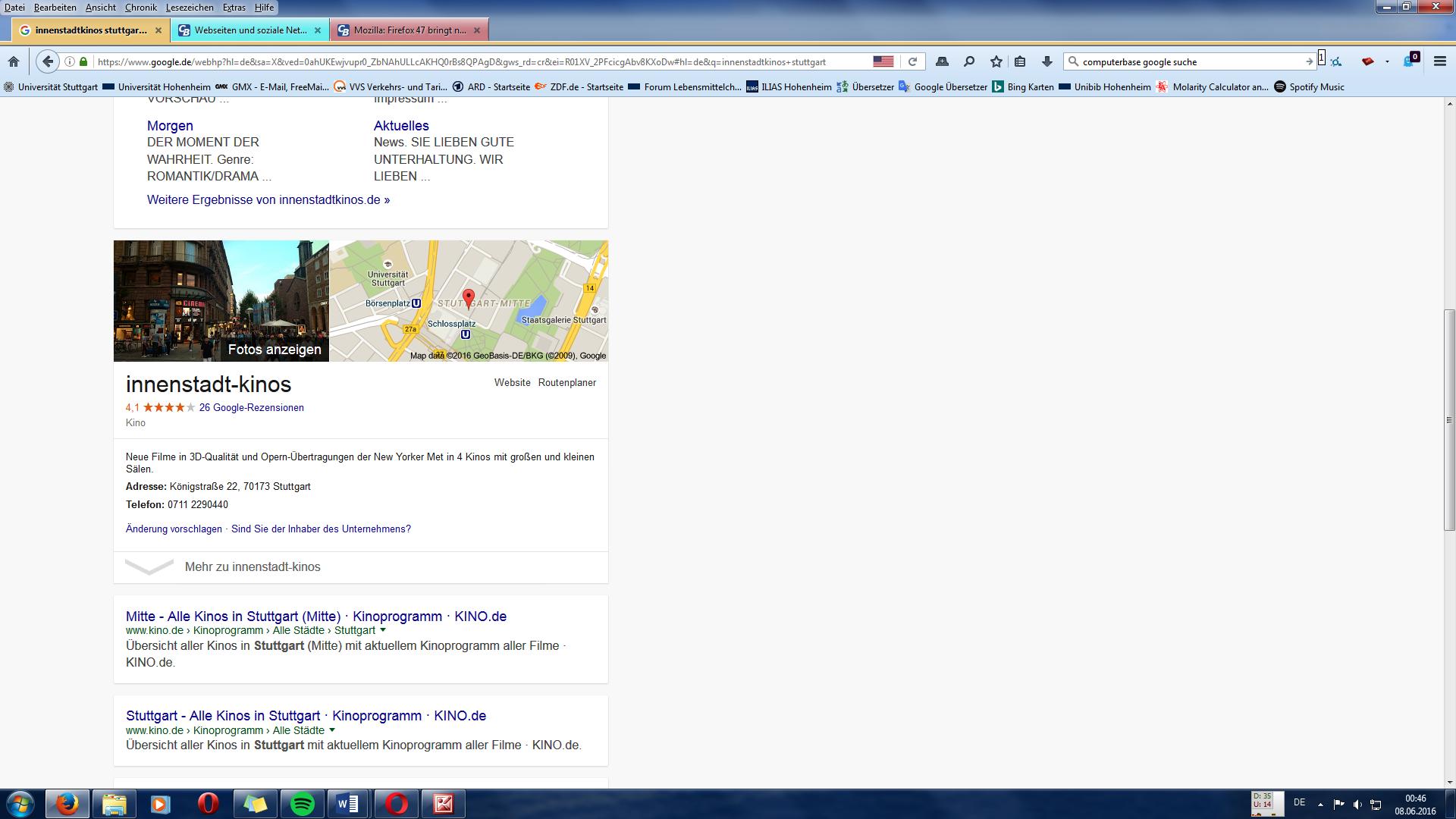The width and height of the screenshot is (1456, 819).
Task: Click into the computerbase google suche search field
Action: pyautogui.click(x=1187, y=61)
